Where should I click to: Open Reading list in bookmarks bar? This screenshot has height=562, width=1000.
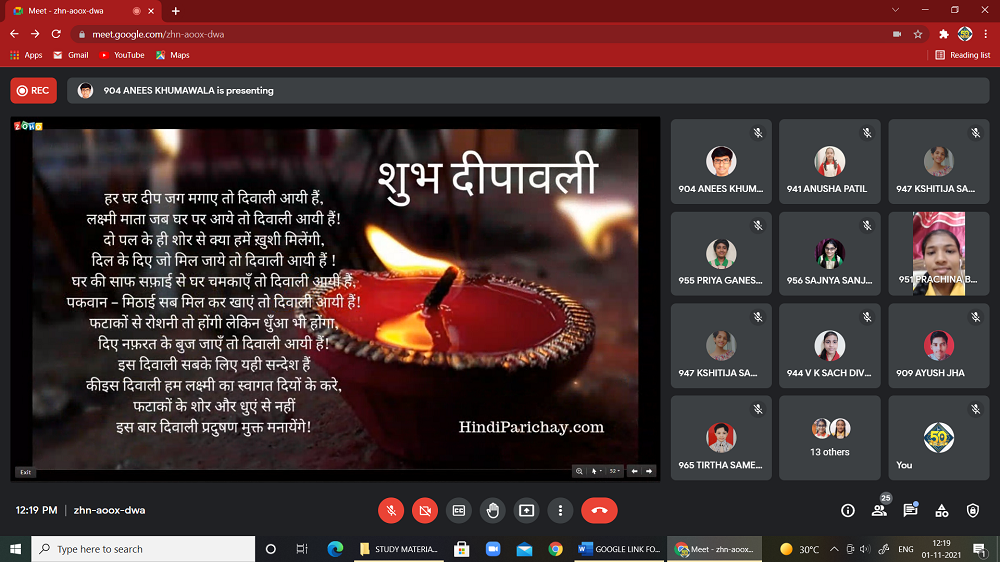(x=963, y=55)
